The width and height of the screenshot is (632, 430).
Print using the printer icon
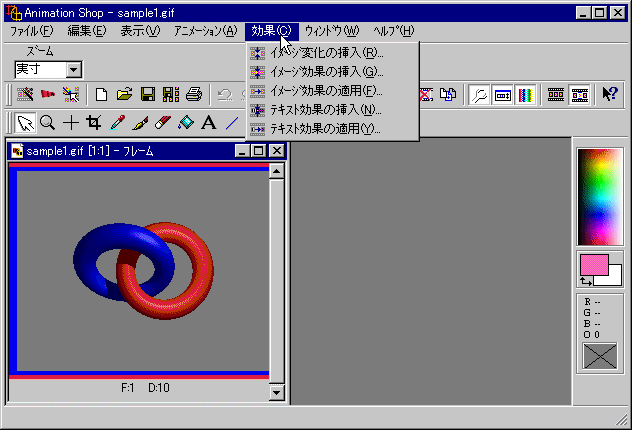click(x=194, y=95)
